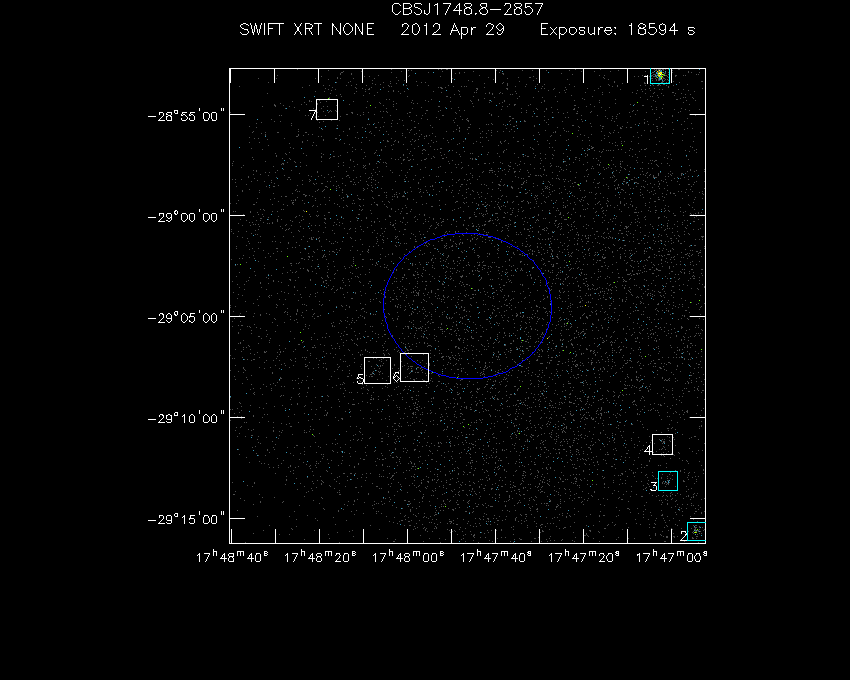Click declination label -29°10'00"
The height and width of the screenshot is (680, 850).
(x=186, y=419)
